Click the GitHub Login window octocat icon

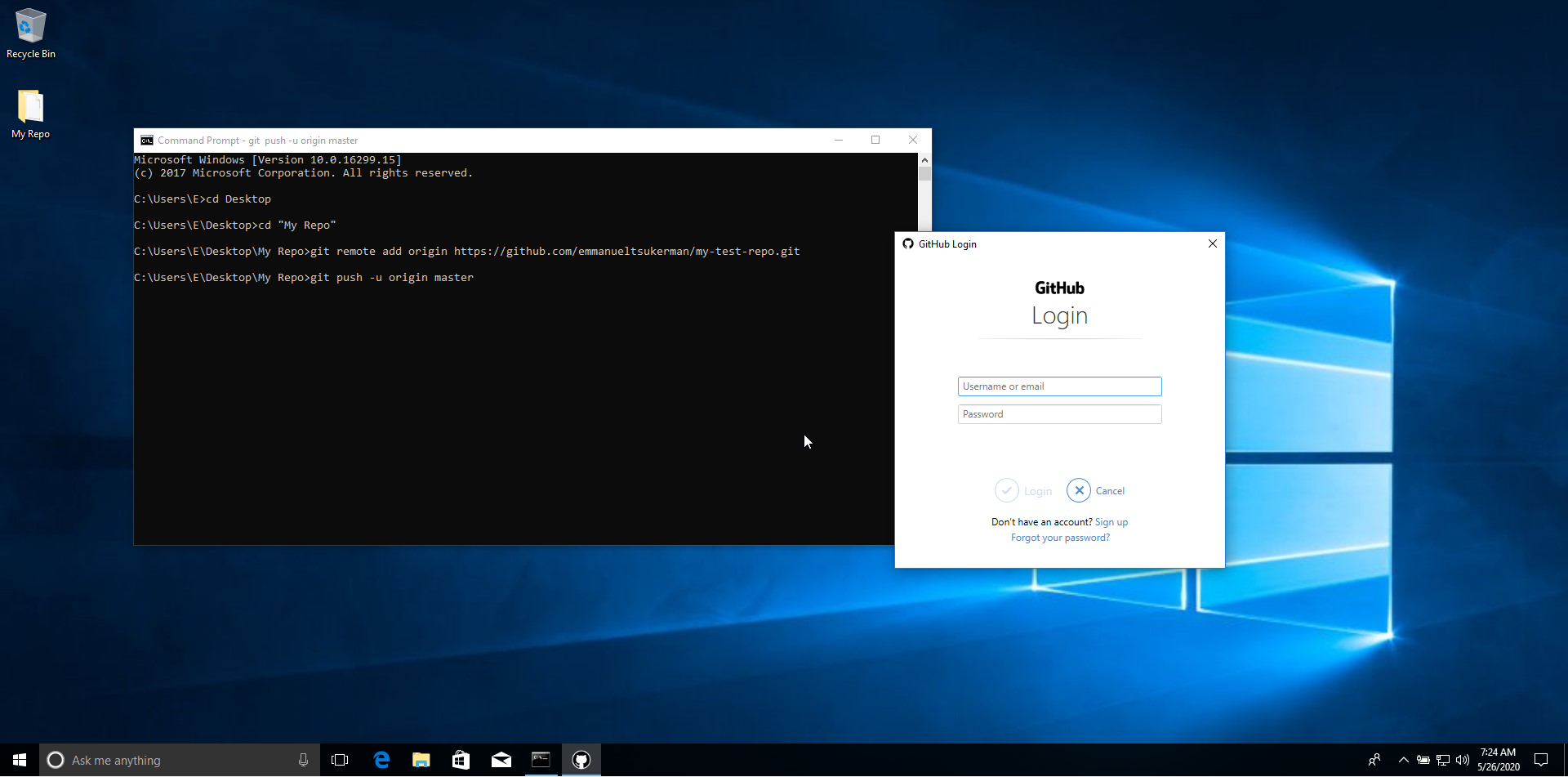908,243
